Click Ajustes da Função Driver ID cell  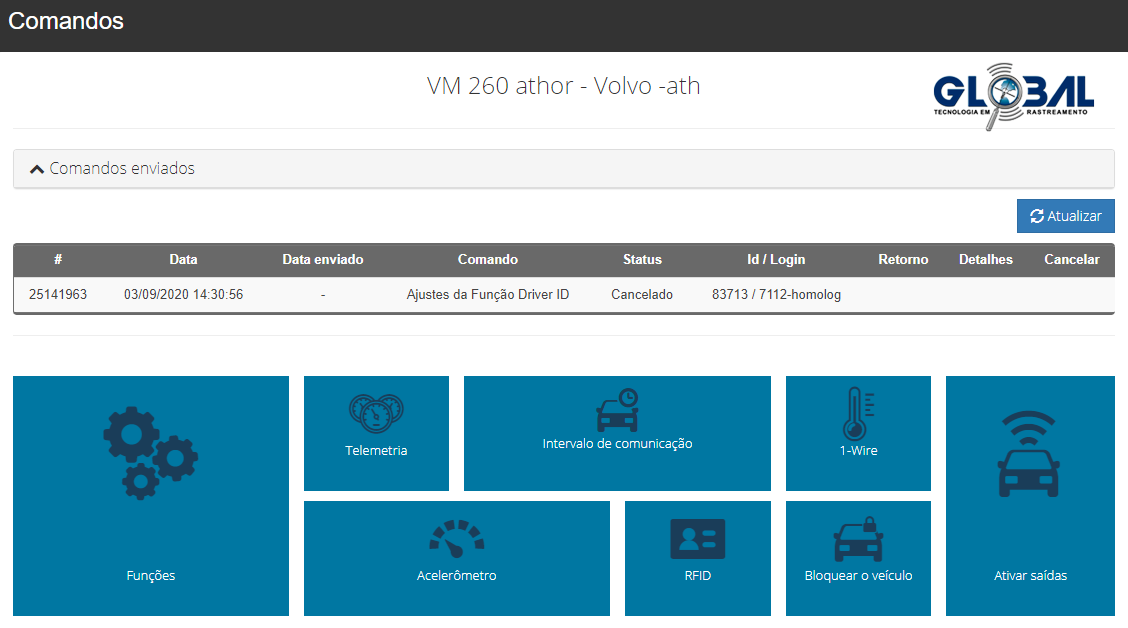488,295
